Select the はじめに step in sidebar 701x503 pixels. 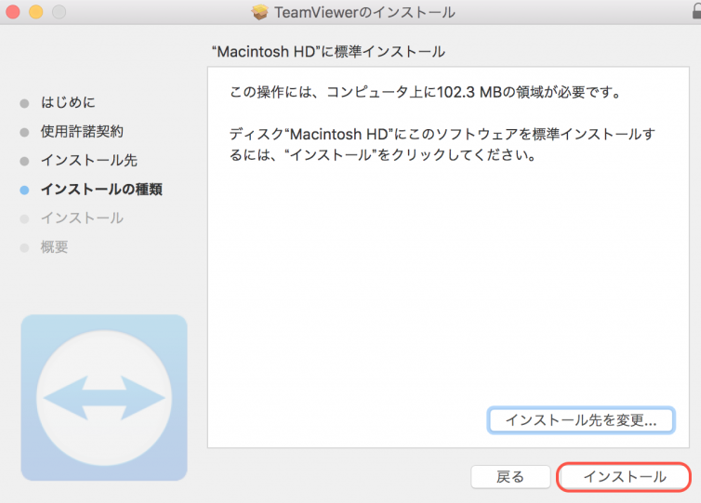tap(68, 102)
